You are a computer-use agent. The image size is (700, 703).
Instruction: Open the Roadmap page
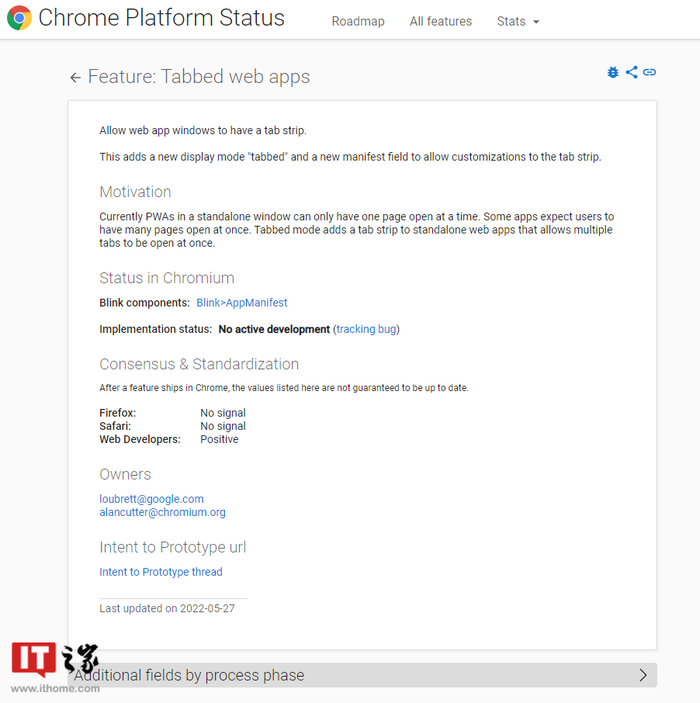click(358, 21)
